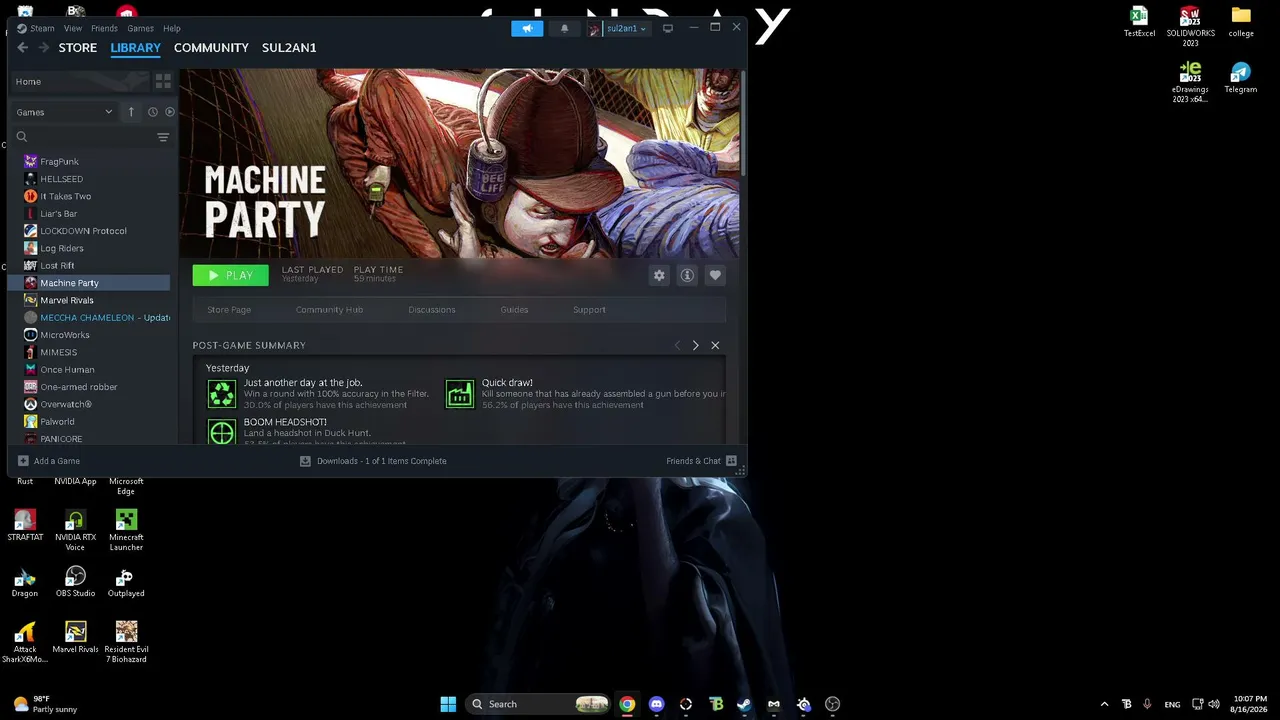Click the library Home button
Viewport: 1280px width, 720px height.
(x=79, y=81)
